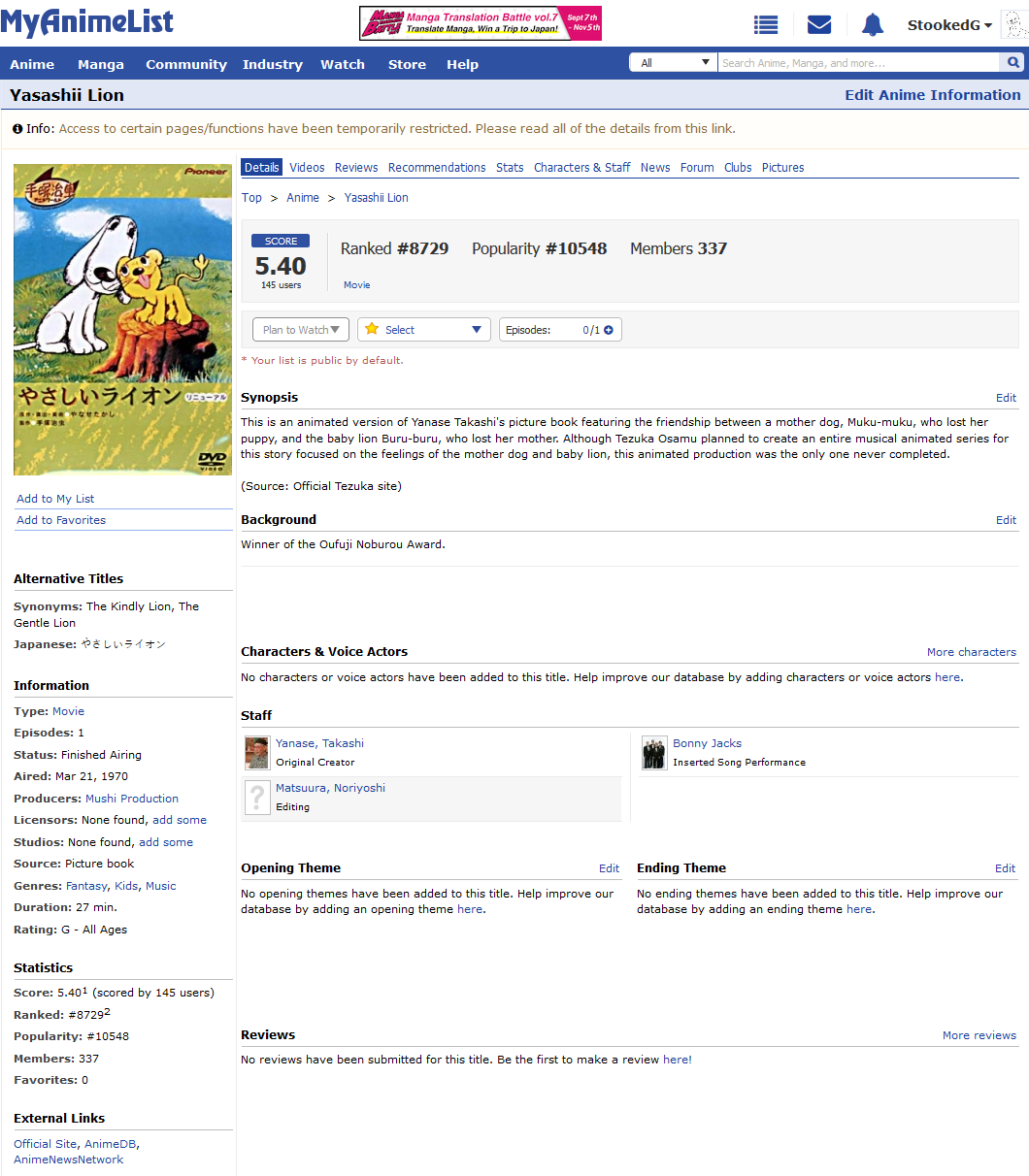Image resolution: width=1029 pixels, height=1176 pixels.
Task: Click add some link for Licensors
Action: tap(180, 820)
